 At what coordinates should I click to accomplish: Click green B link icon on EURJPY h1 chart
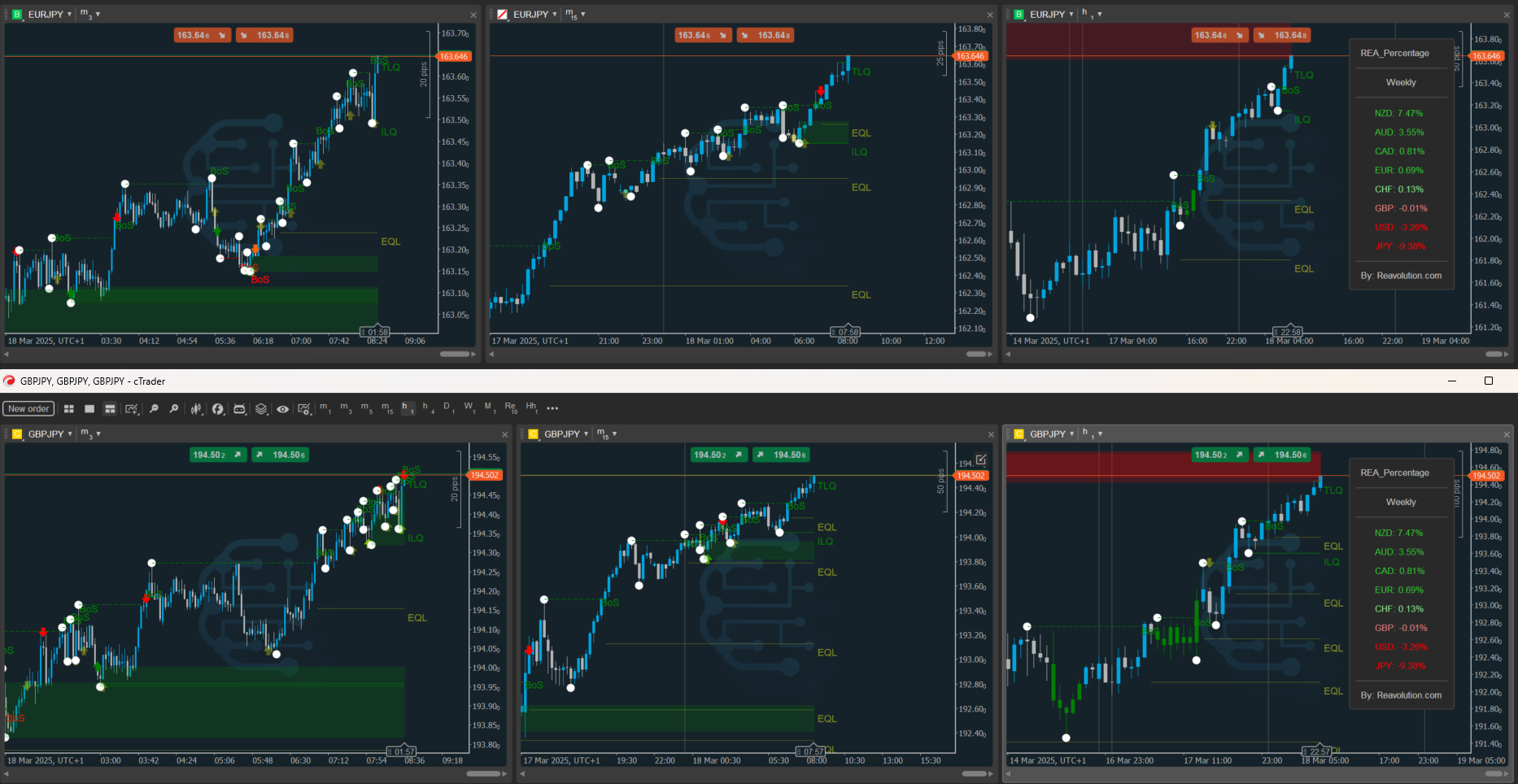[1019, 15]
